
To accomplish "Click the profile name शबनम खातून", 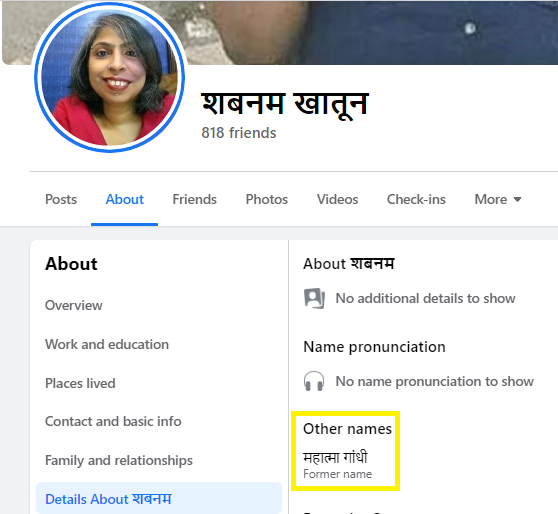I will point(285,104).
